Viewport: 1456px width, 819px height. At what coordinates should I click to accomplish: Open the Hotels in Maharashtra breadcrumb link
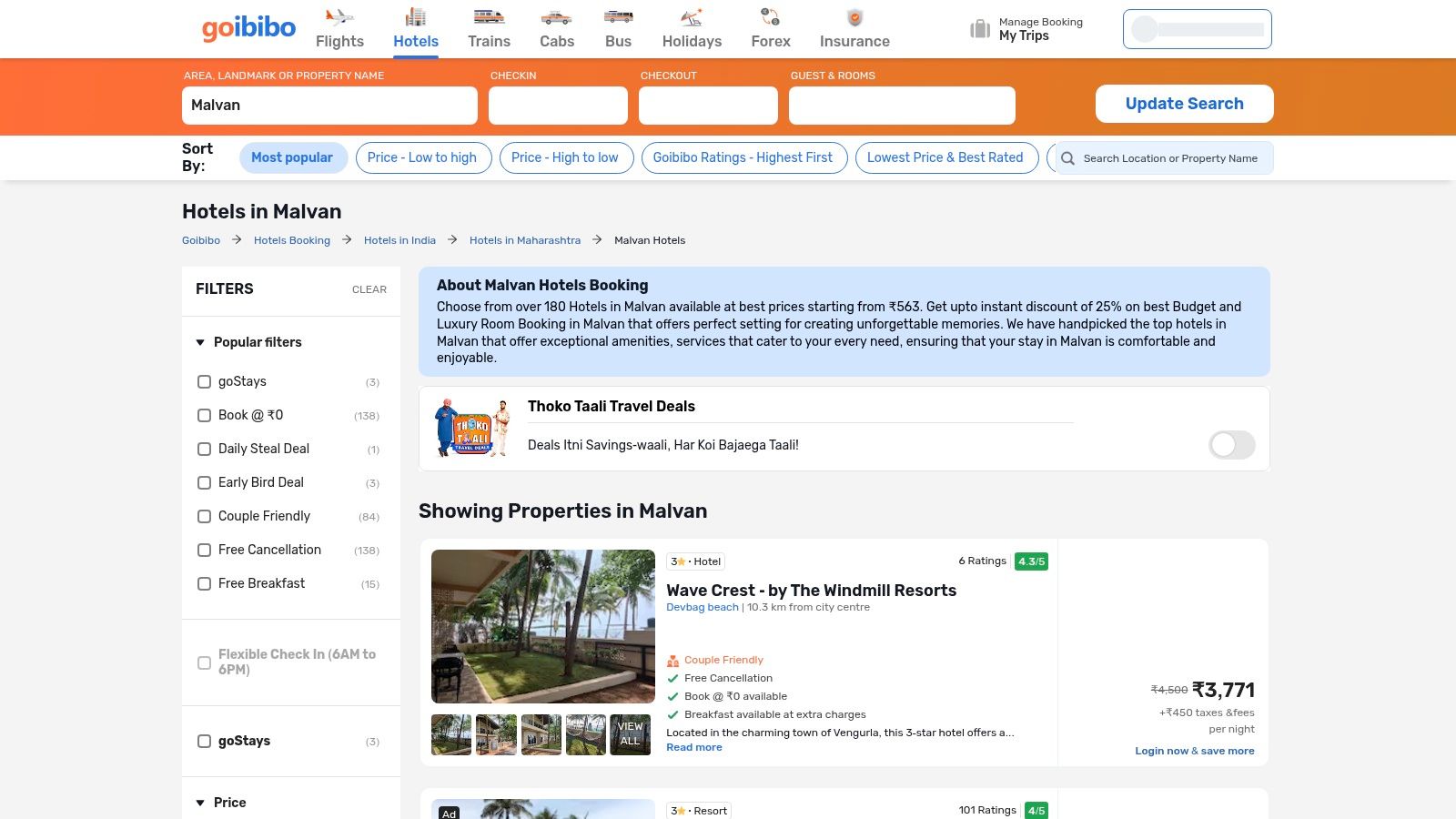524,240
